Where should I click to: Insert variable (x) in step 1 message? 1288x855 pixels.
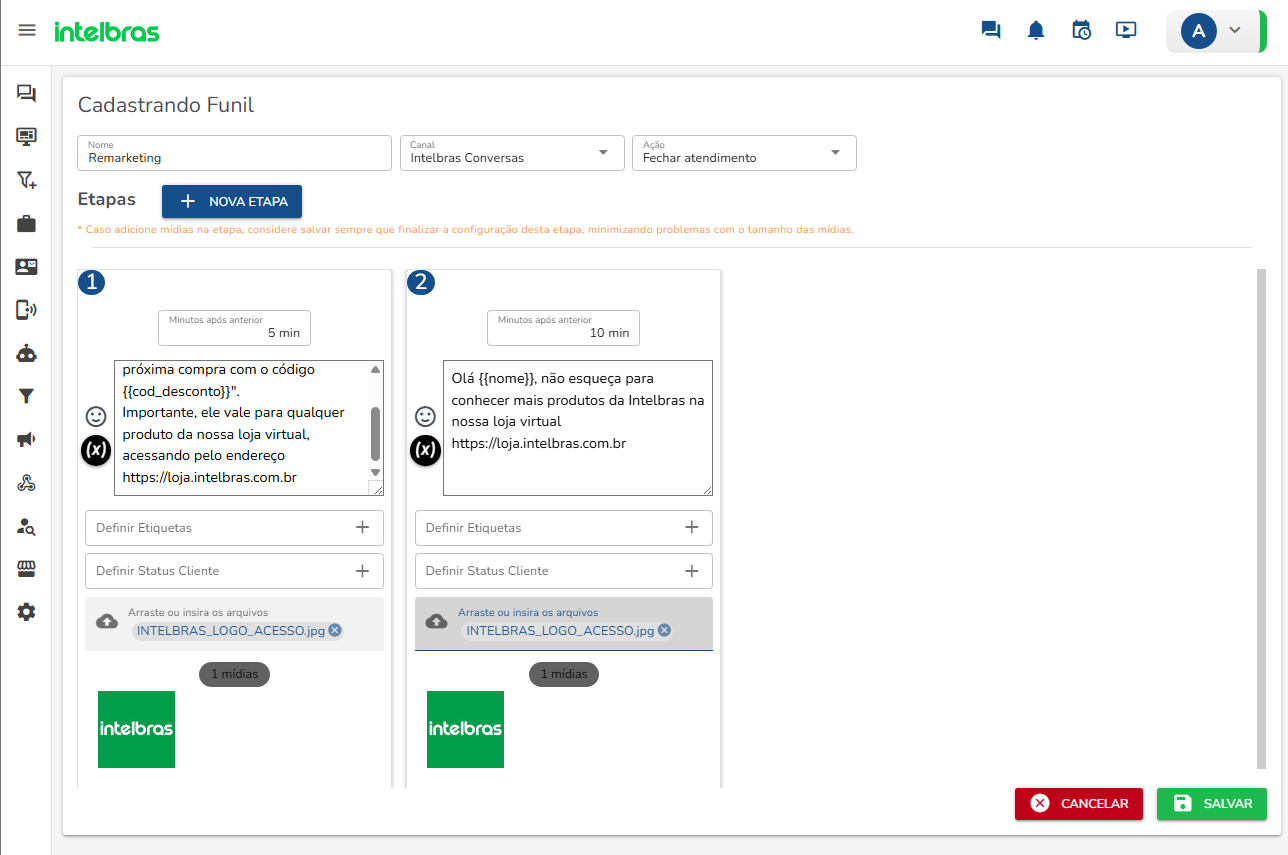tap(96, 451)
